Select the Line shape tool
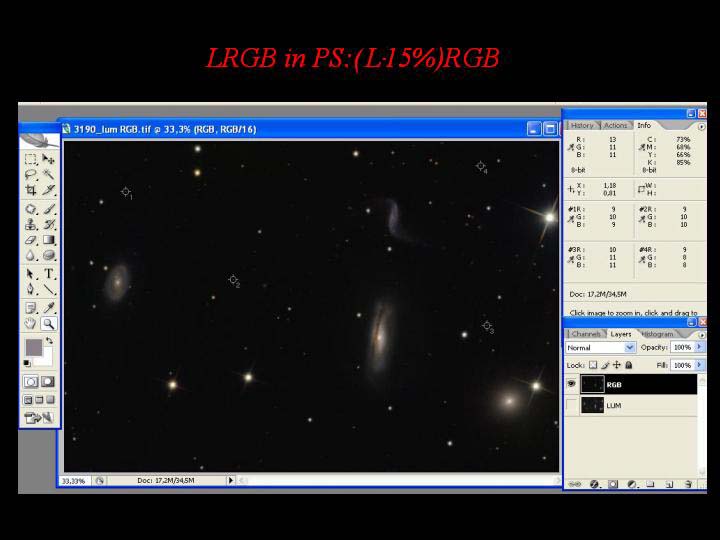720x540 pixels. click(x=48, y=289)
